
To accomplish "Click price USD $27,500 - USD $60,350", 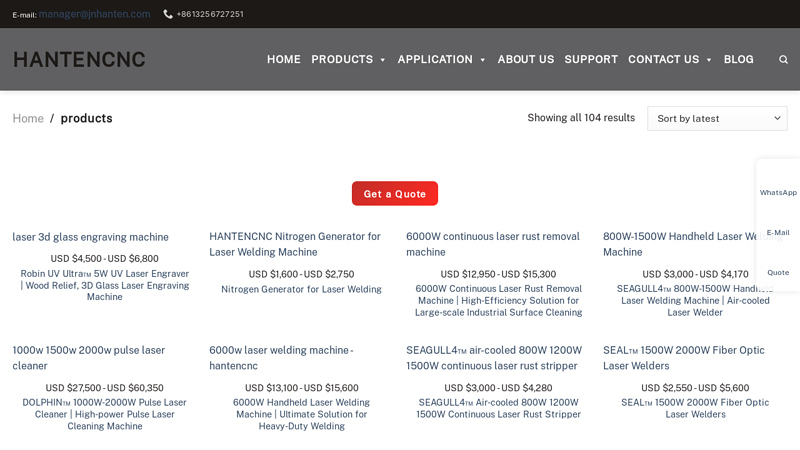I will pos(105,388).
